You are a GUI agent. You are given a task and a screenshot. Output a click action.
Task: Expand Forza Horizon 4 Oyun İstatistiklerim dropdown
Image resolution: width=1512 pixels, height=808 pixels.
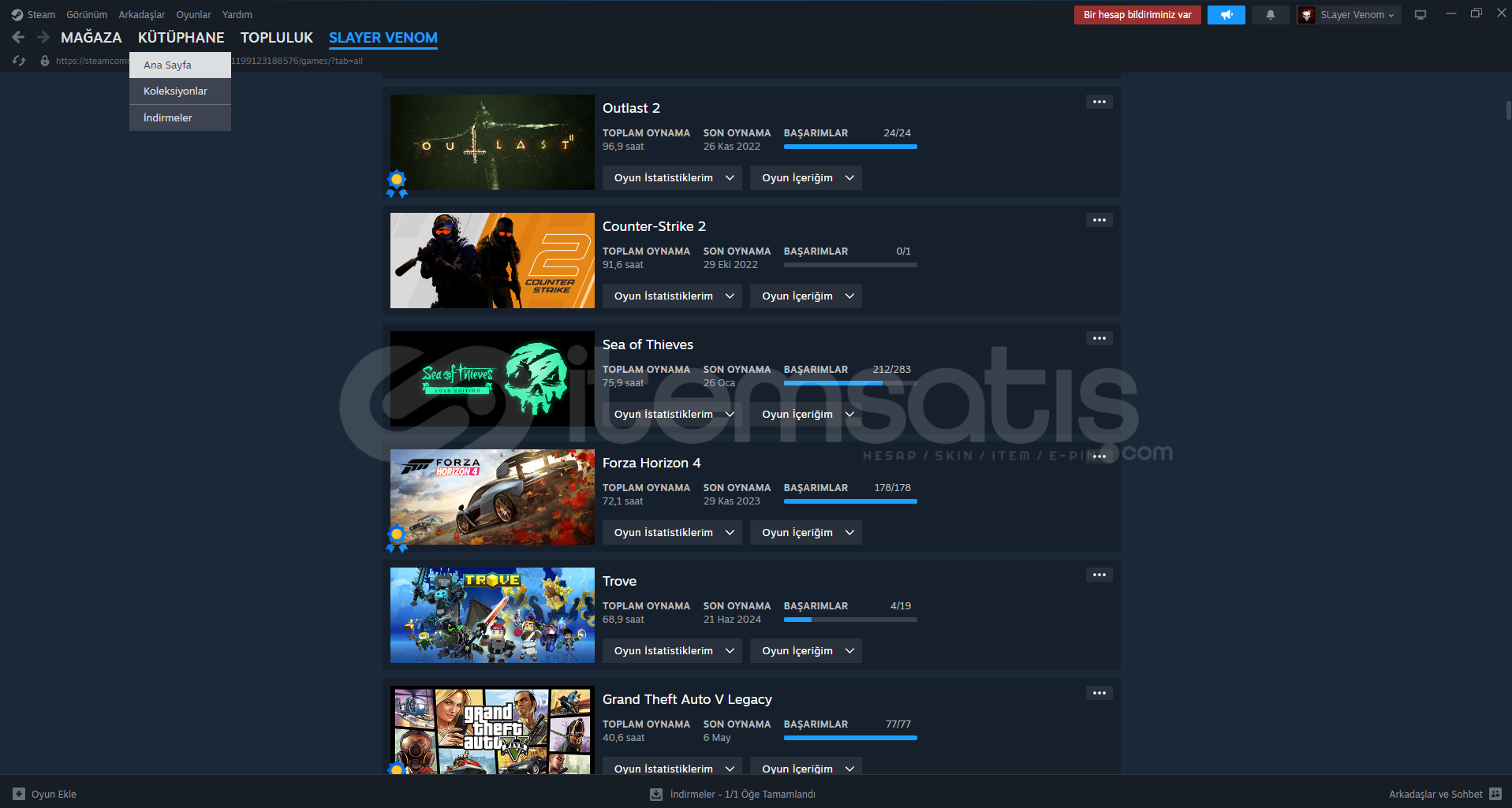672,533
